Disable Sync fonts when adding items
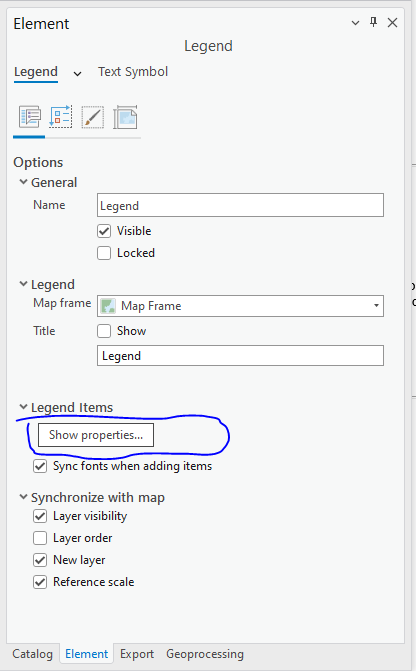Viewport: 416px width, 671px height. 40,466
